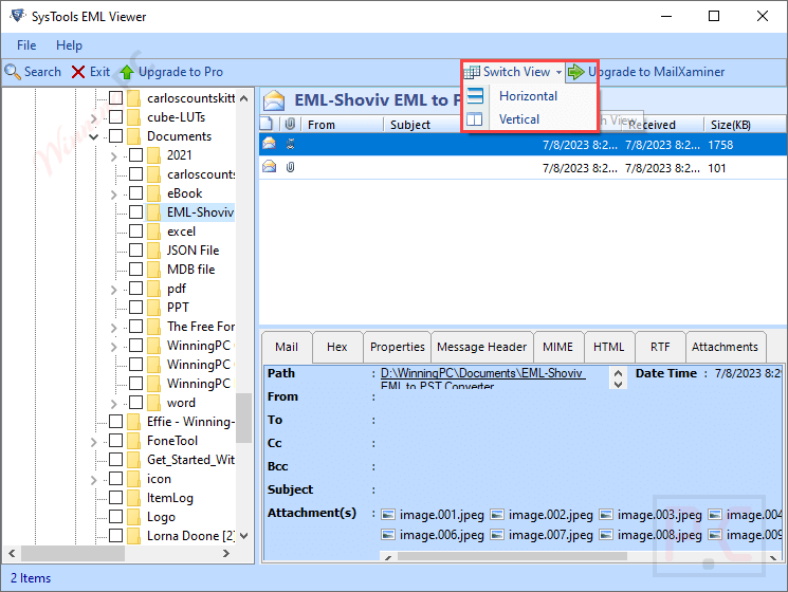788x592 pixels.
Task: Collapse the Documents folder tree node
Action: click(x=93, y=137)
